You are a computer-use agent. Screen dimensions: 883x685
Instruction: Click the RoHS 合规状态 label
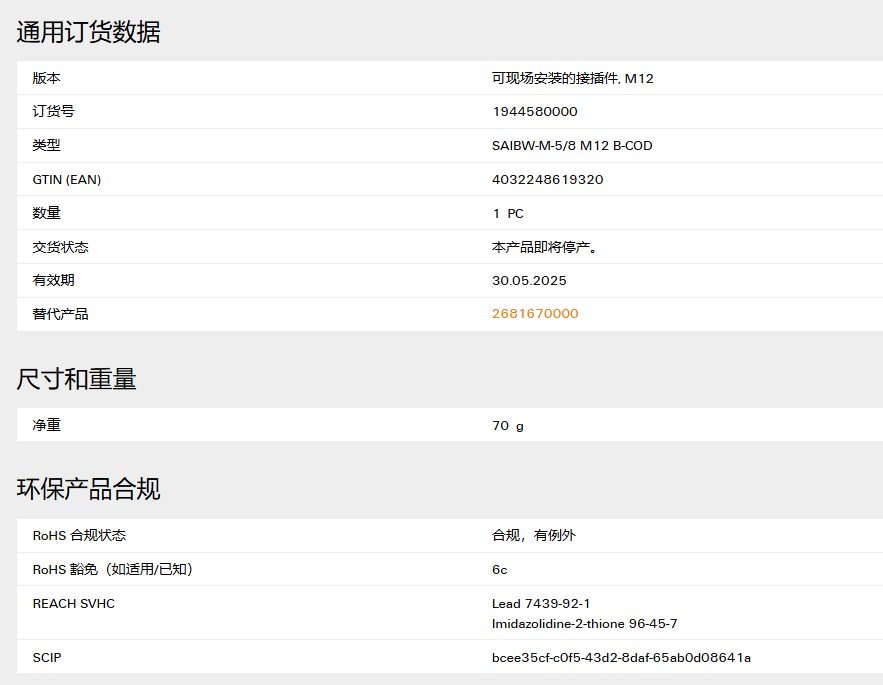79,535
